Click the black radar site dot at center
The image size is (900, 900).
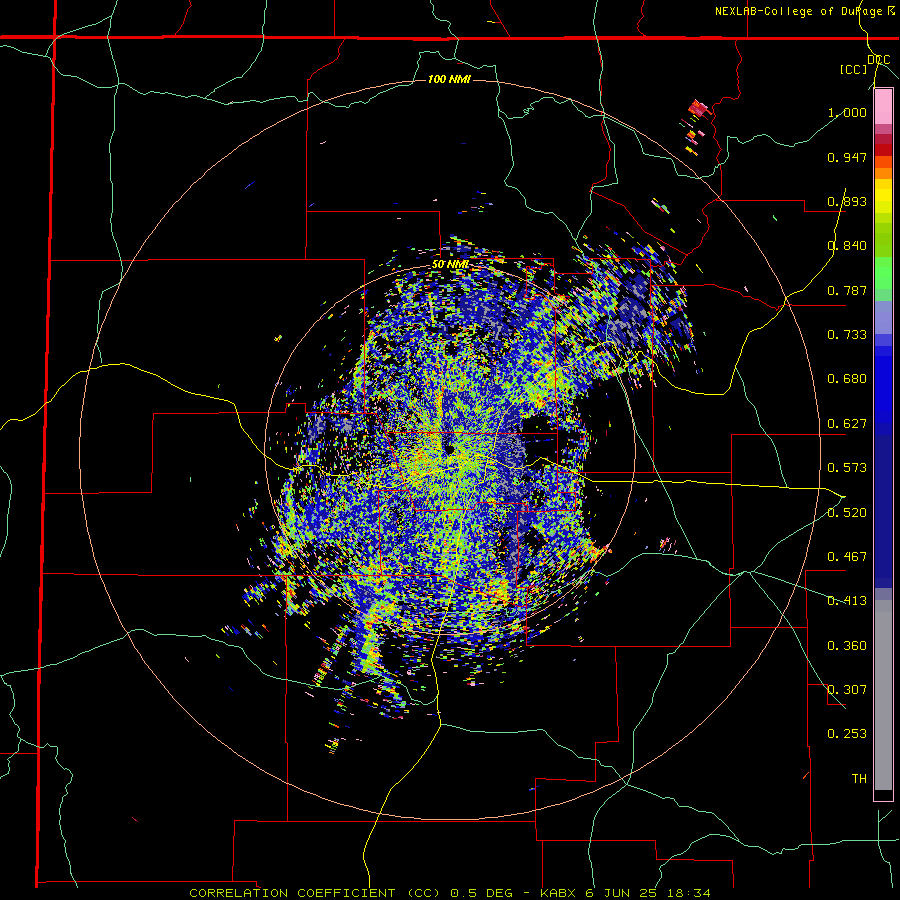click(x=449, y=449)
